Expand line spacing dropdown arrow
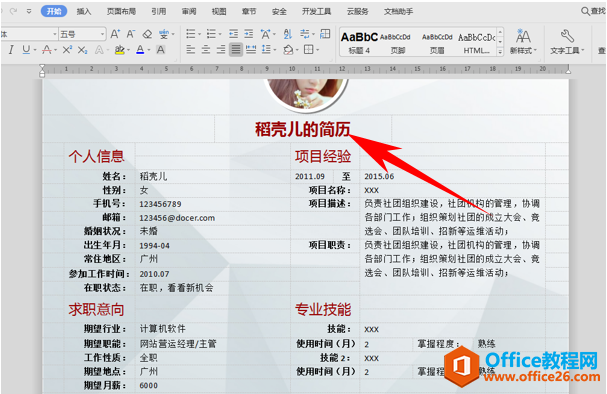Viewport: 607px width, 394px height. pos(274,50)
